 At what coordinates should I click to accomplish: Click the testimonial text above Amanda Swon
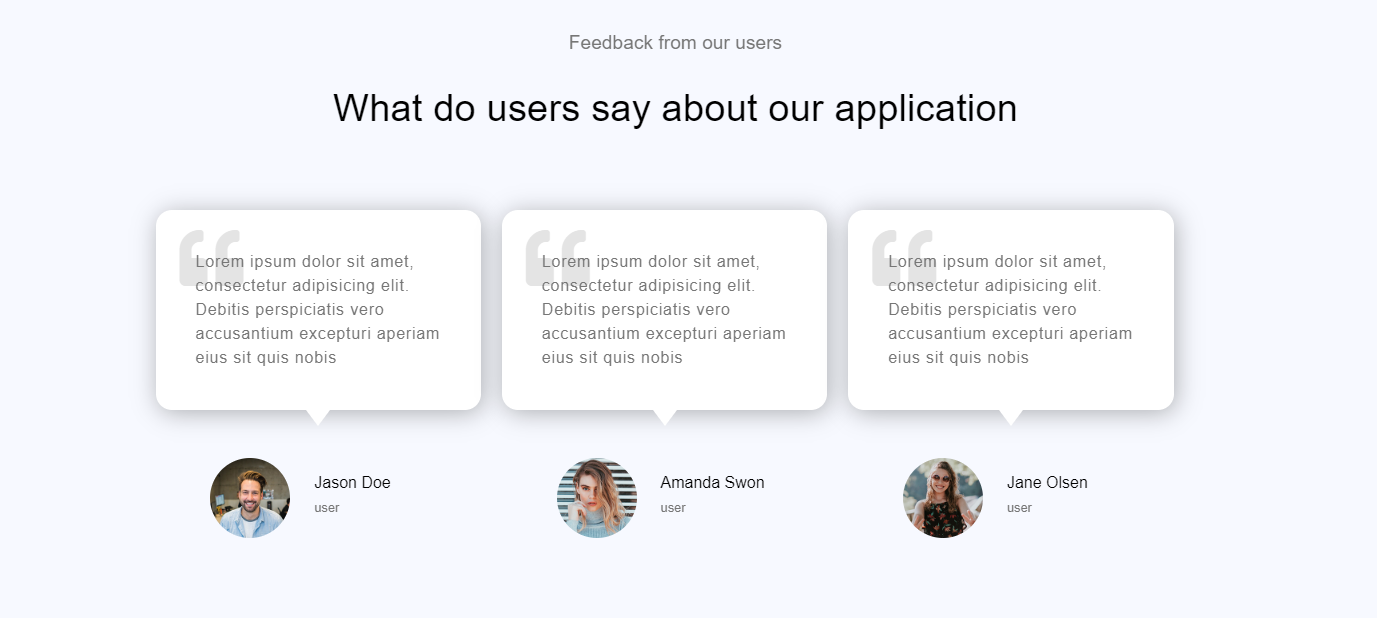[x=664, y=309]
